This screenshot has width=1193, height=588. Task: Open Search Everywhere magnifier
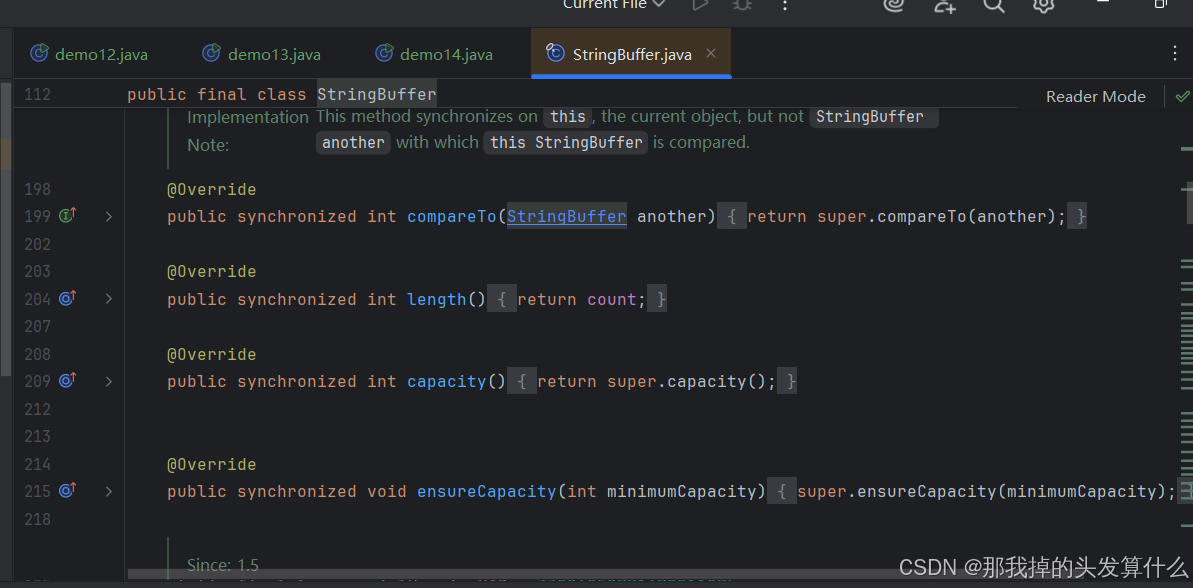tap(994, 5)
